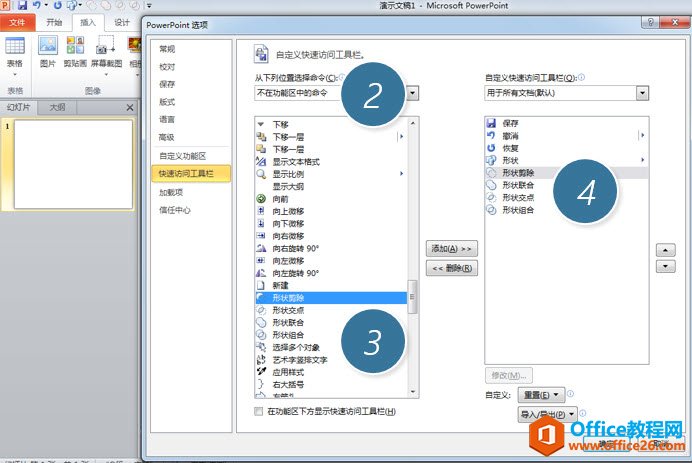Screen dimensions: 692x463
Task: Select 应用样式 command in list
Action: pyautogui.click(x=331, y=372)
